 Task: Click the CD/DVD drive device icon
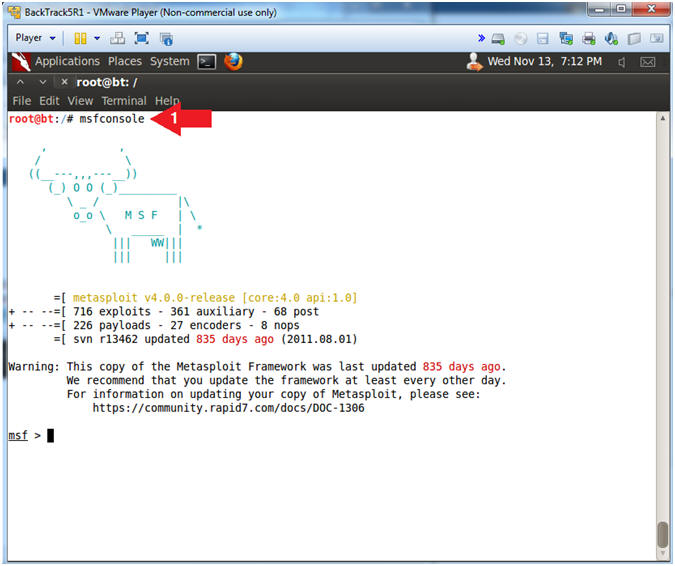pyautogui.click(x=520, y=39)
